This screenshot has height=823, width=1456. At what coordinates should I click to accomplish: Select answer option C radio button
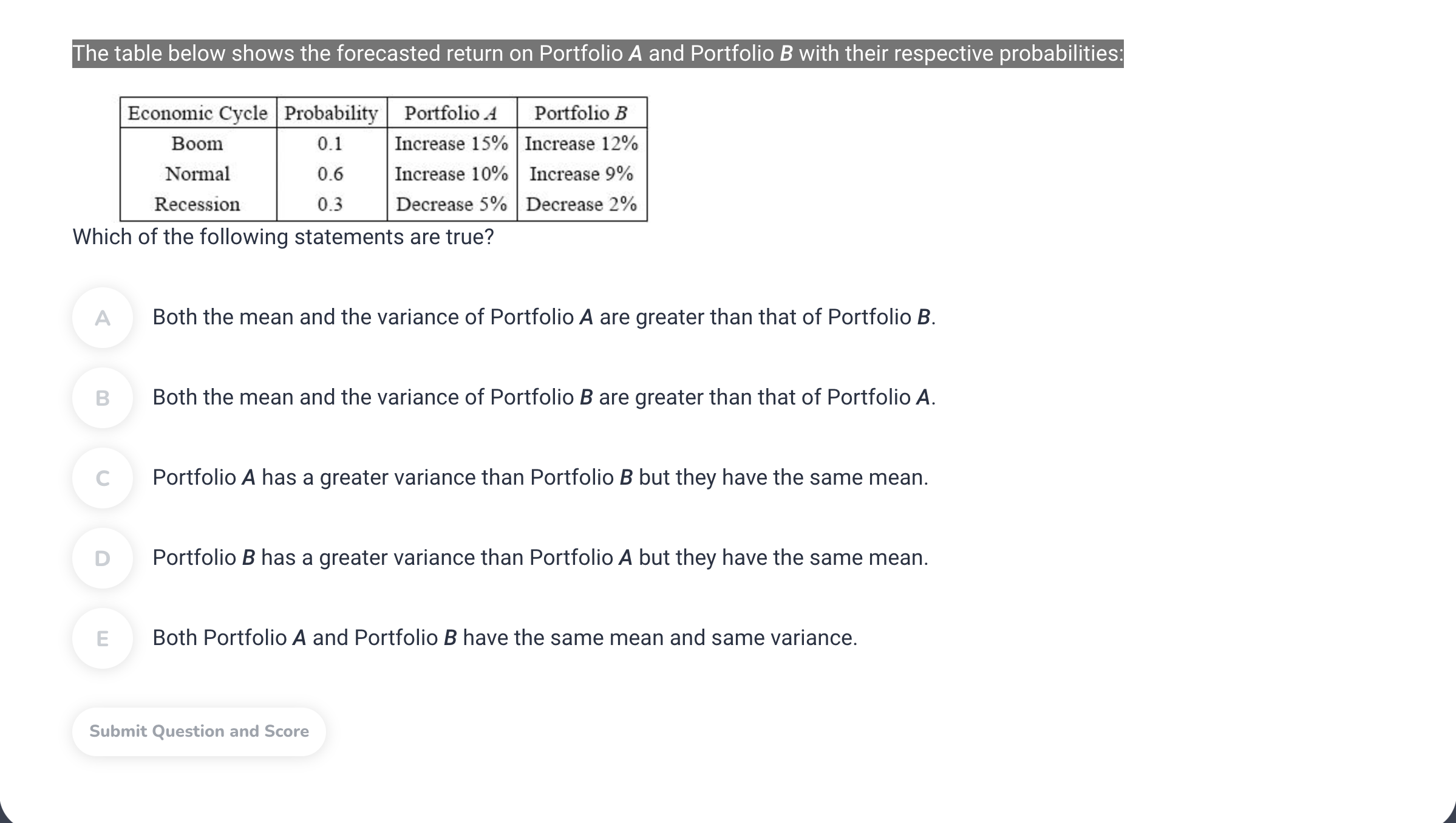(103, 479)
